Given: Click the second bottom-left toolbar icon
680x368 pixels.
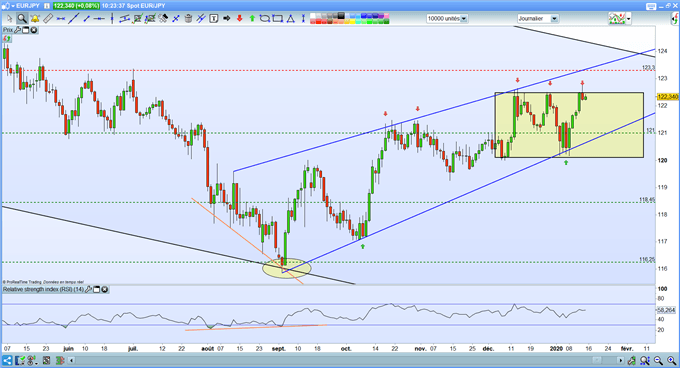Looking at the screenshot, I should [x=20, y=361].
